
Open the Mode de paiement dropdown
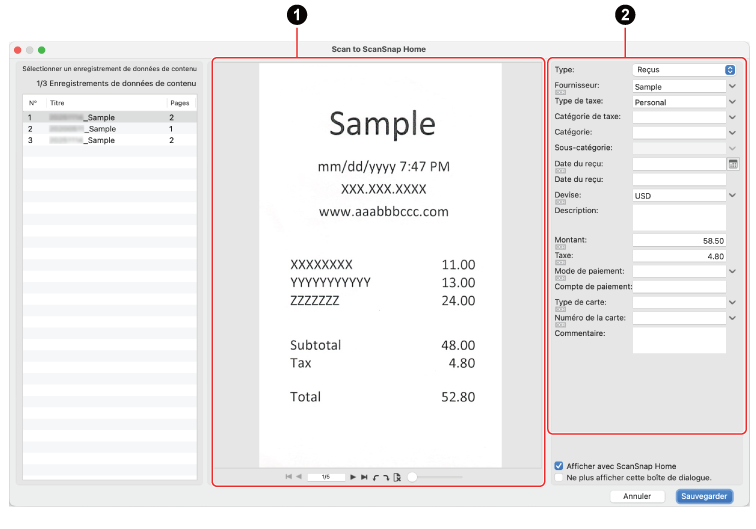point(733,270)
